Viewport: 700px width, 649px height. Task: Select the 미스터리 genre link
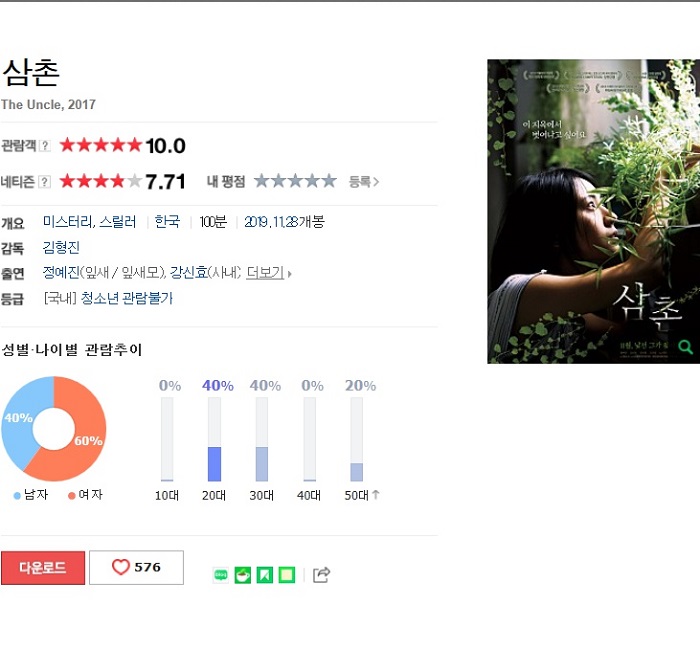(x=68, y=221)
